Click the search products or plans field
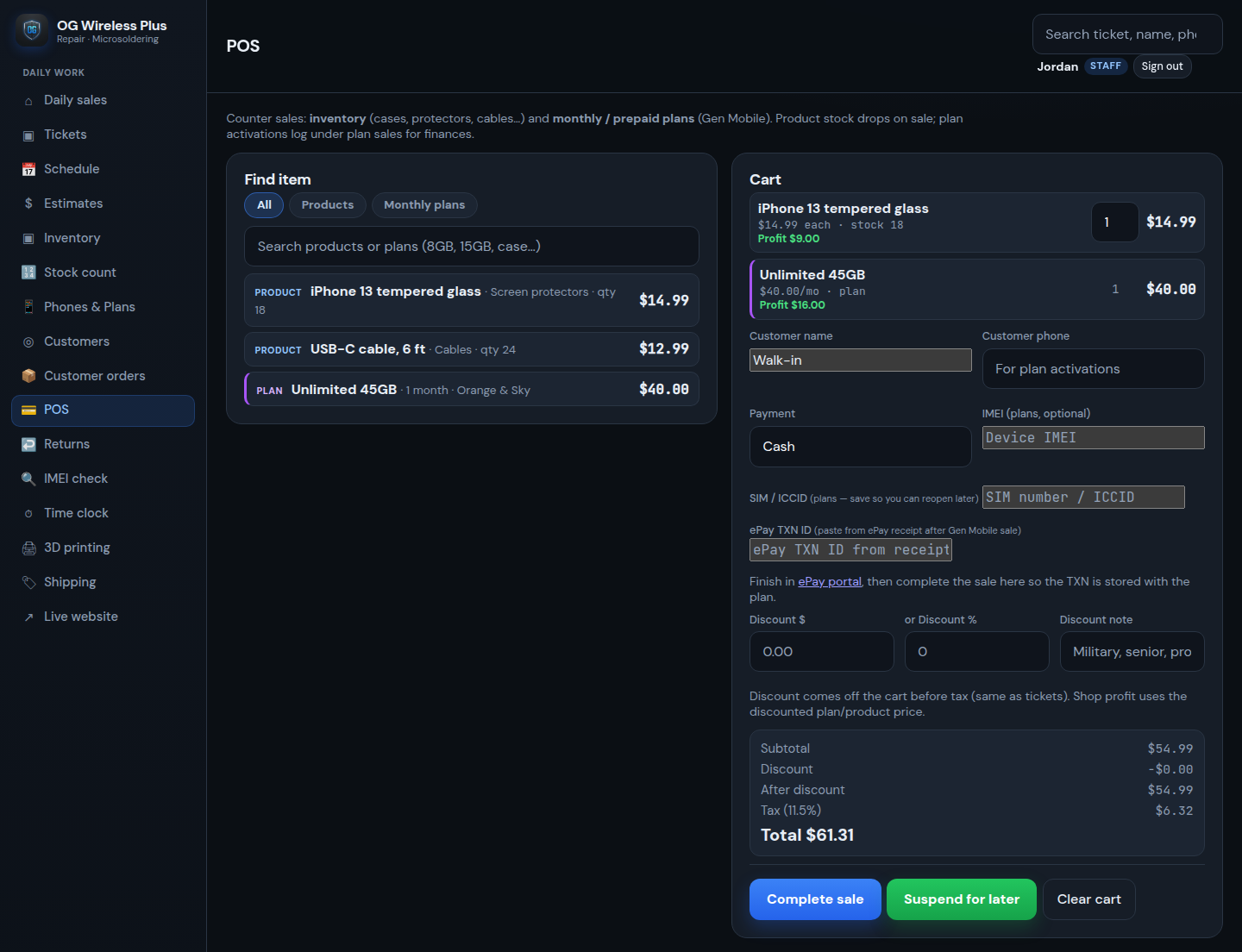Image resolution: width=1242 pixels, height=952 pixels. coord(472,247)
